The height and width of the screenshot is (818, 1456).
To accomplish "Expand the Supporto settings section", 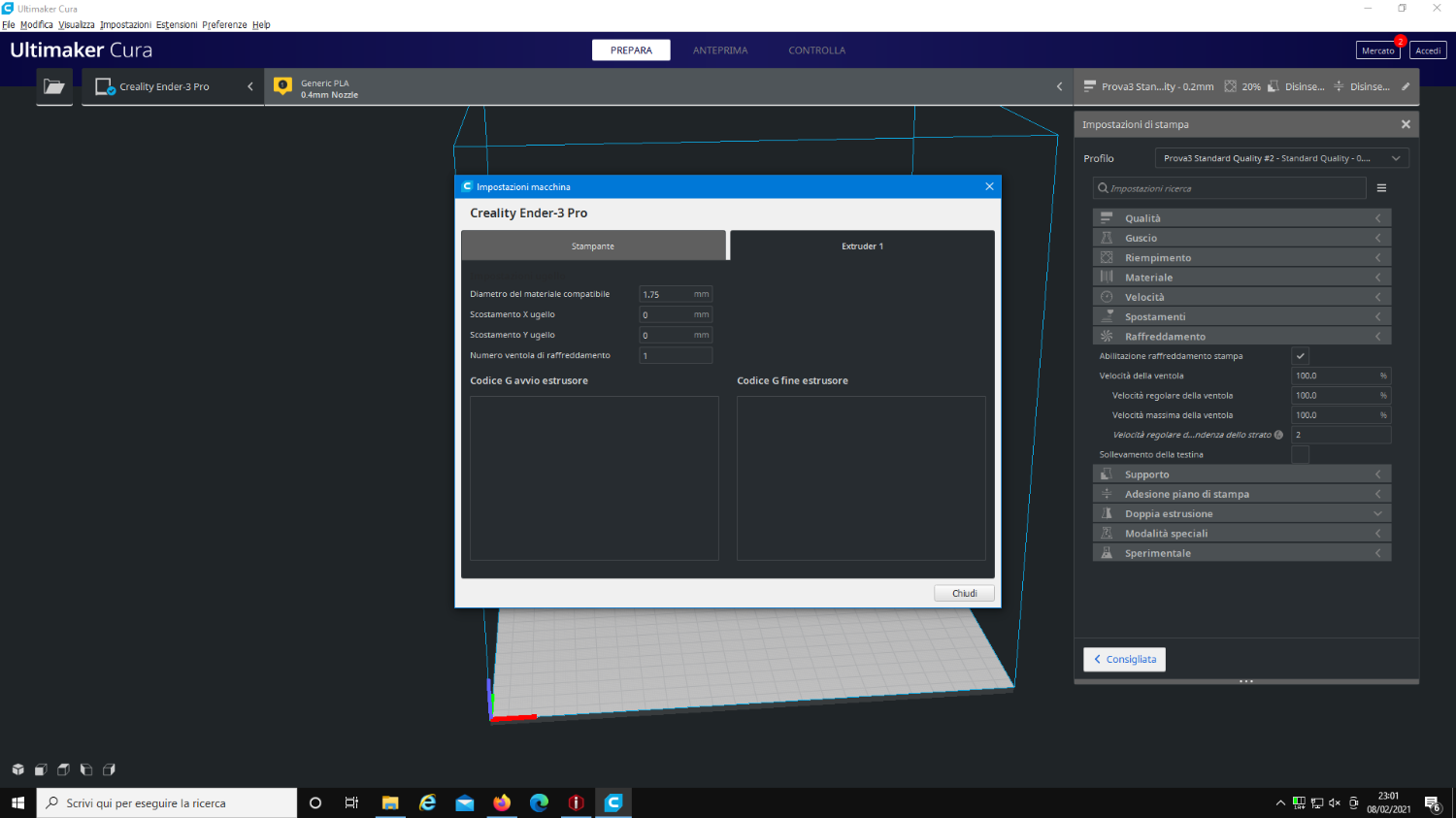I will [1241, 474].
